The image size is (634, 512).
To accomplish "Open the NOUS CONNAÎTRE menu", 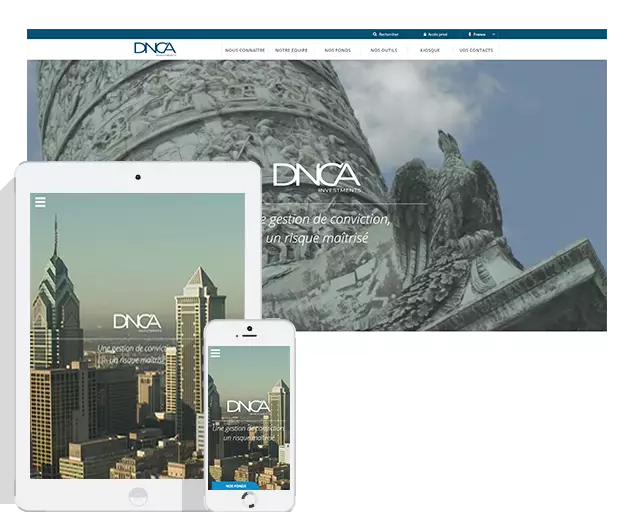I will pos(245,51).
